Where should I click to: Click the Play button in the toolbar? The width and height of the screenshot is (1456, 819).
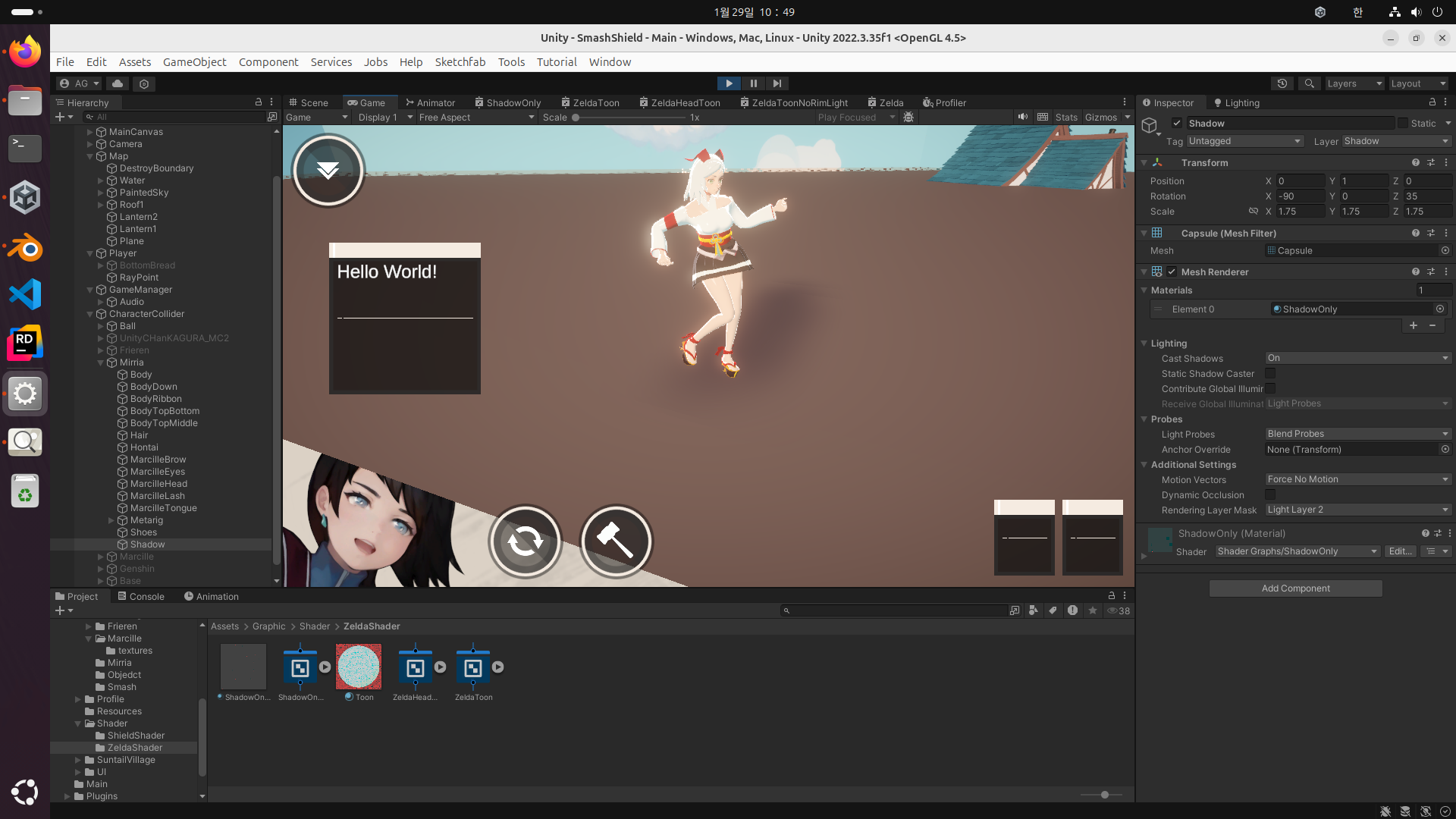[729, 83]
